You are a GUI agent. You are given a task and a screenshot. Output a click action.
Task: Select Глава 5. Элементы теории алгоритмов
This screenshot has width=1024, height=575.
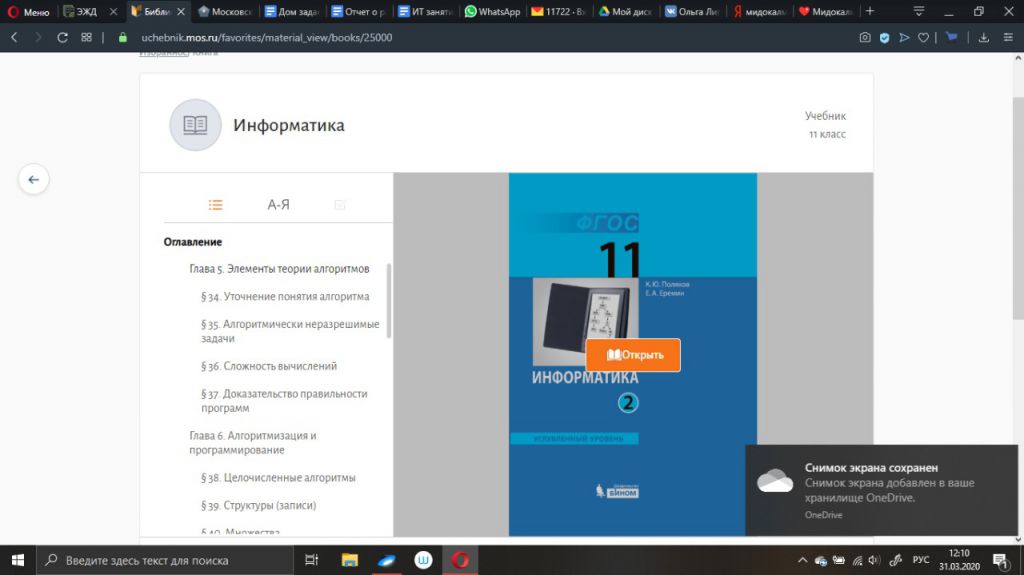pyautogui.click(x=280, y=269)
